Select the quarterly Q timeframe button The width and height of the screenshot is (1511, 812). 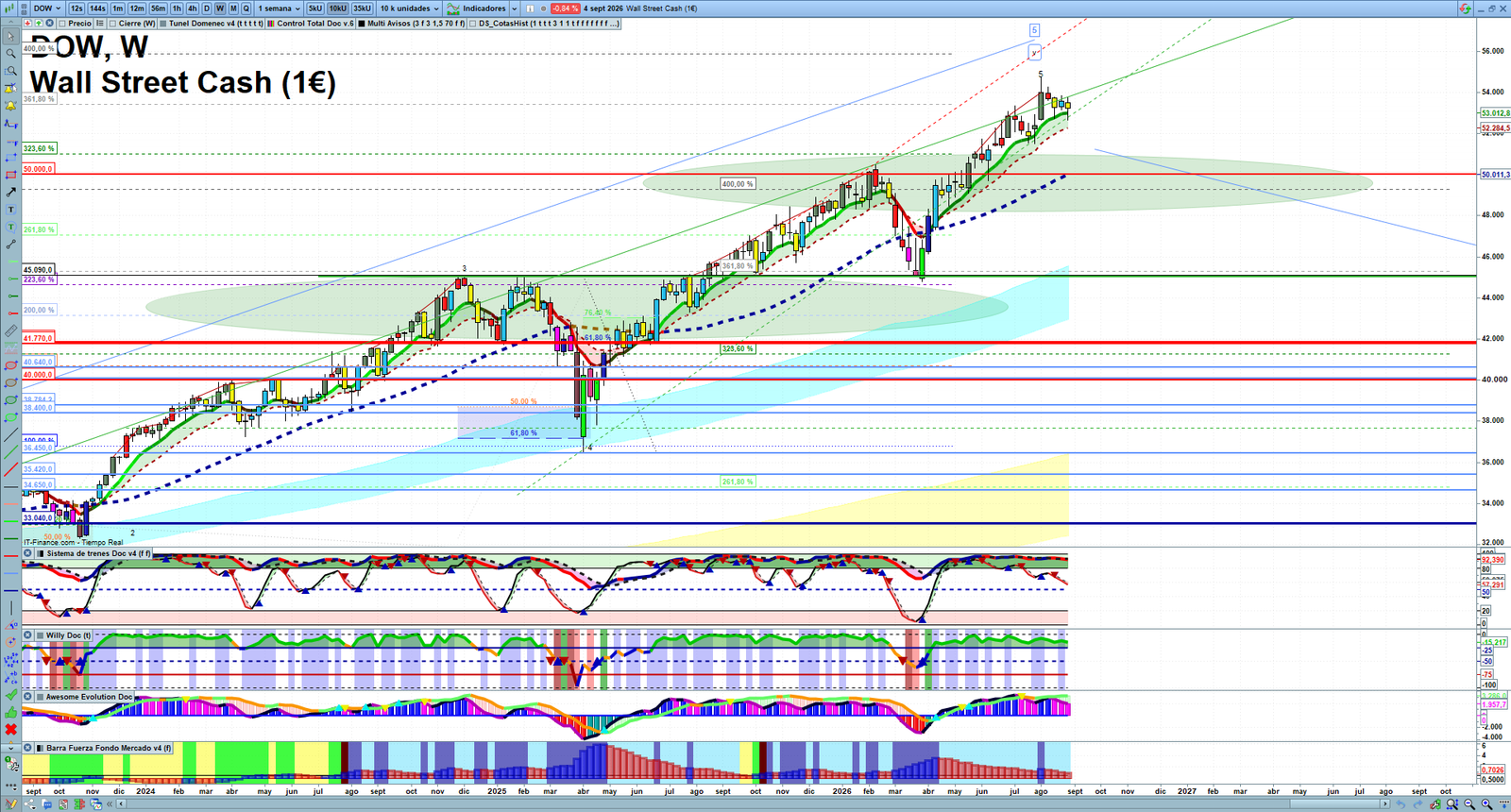tap(246, 8)
